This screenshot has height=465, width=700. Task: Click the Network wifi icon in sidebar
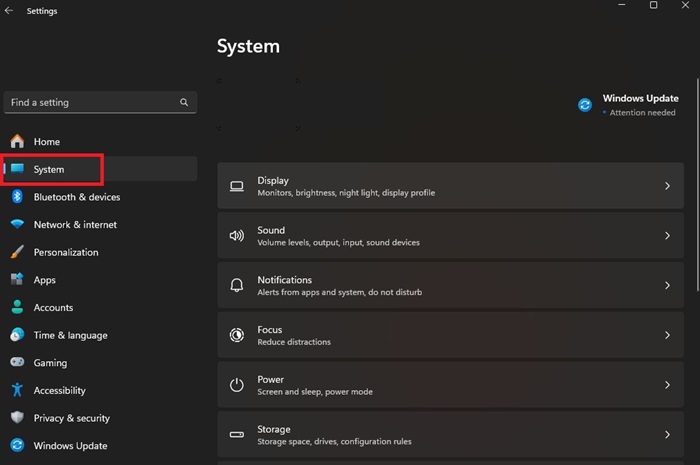pyautogui.click(x=17, y=224)
